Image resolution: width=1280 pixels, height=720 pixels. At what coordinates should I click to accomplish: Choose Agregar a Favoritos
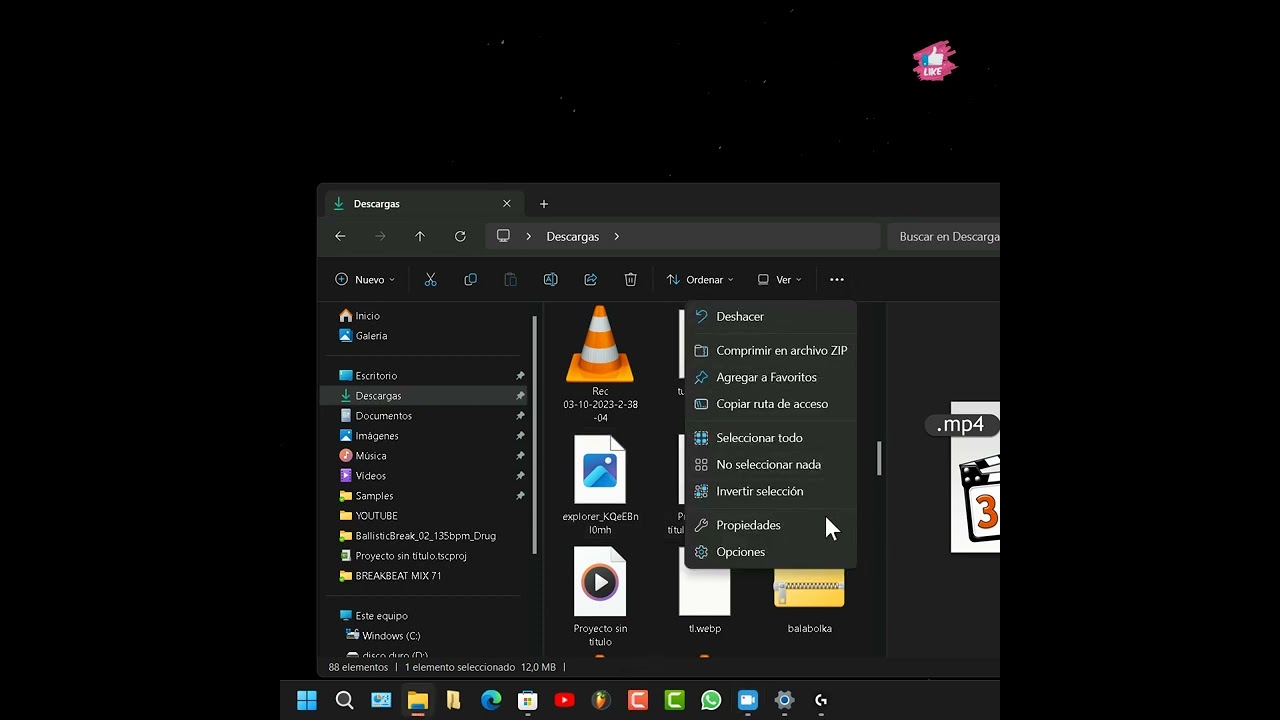click(770, 377)
